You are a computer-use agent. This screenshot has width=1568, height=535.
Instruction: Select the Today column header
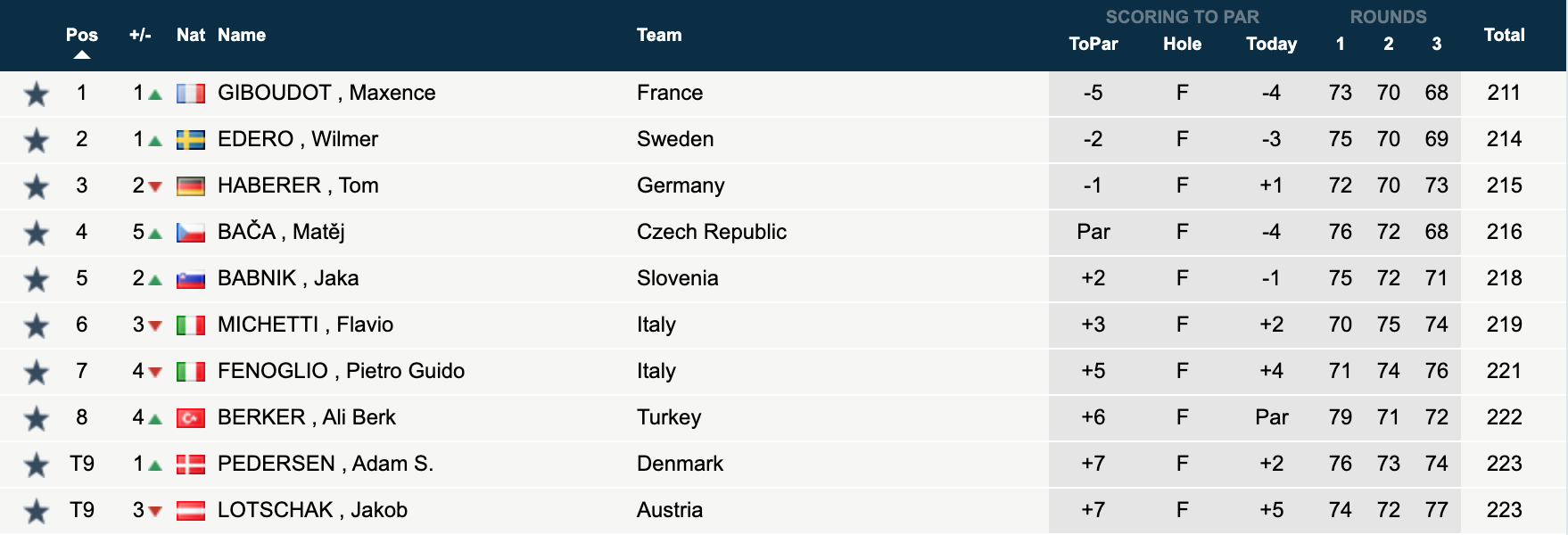1271,44
